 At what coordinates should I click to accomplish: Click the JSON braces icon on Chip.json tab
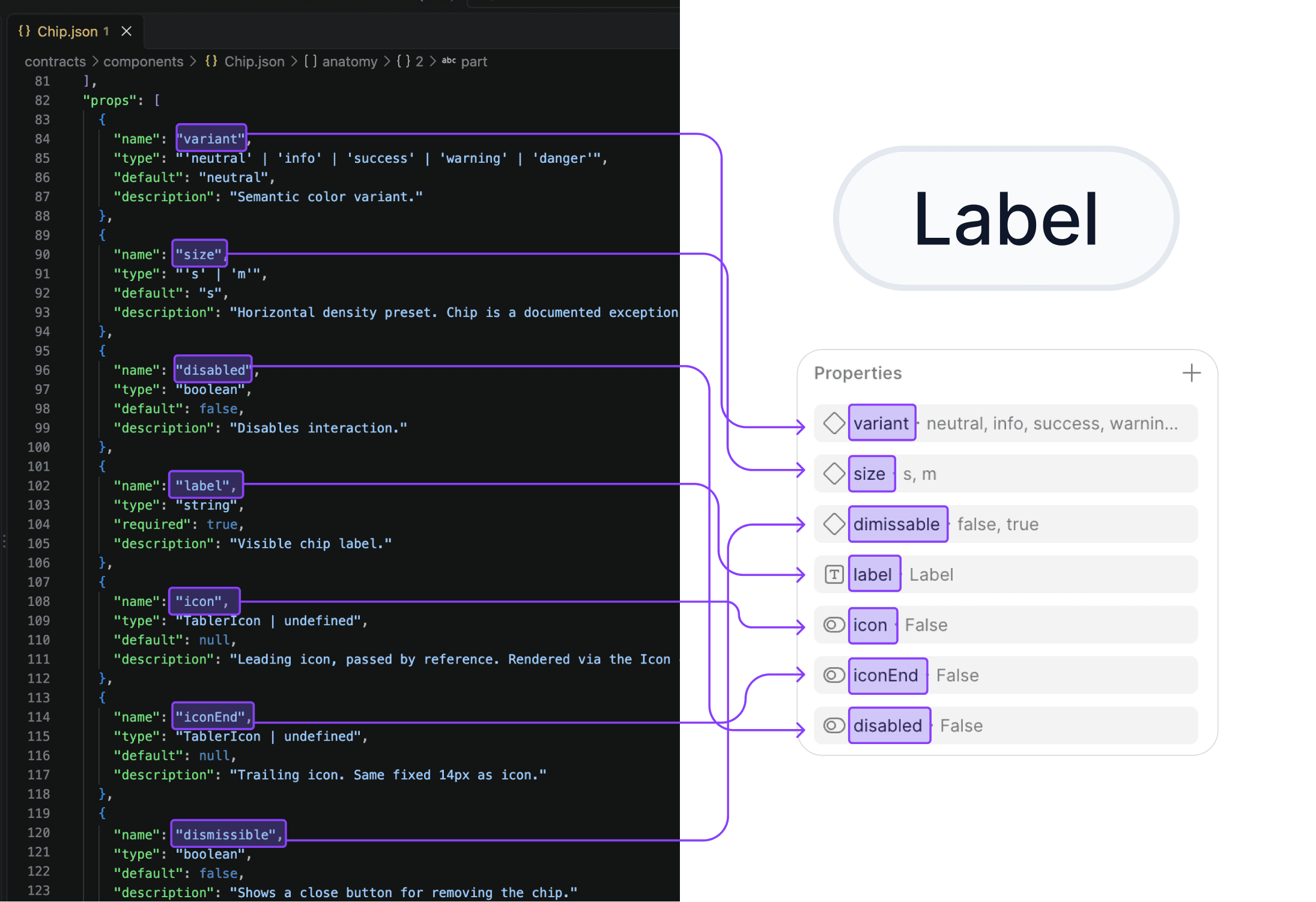click(x=24, y=31)
